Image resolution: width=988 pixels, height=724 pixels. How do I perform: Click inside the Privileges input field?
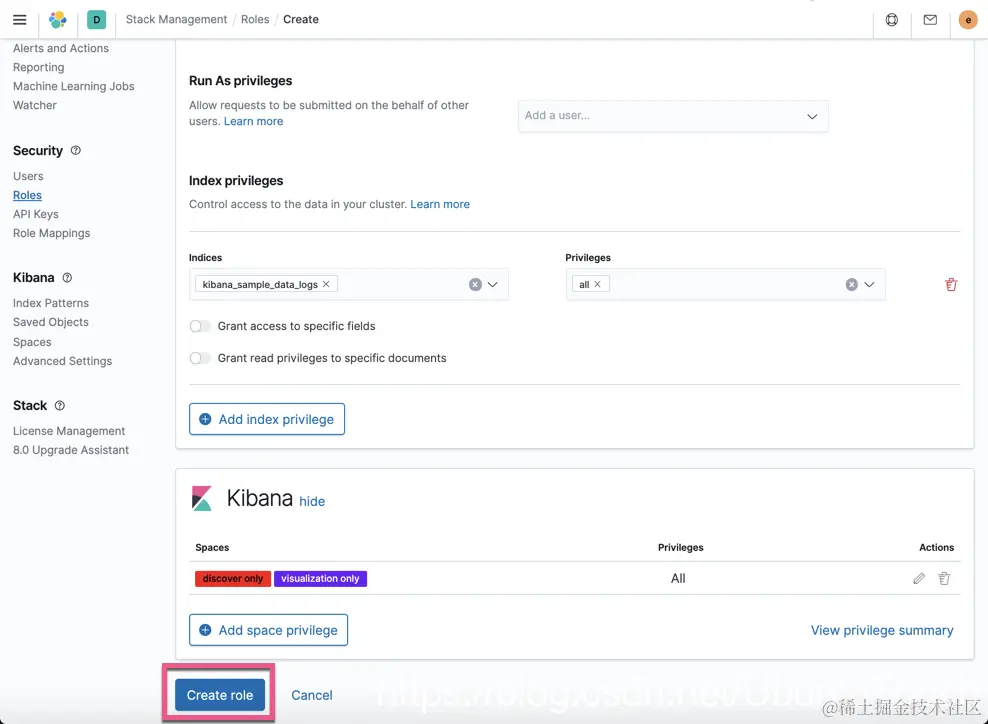pyautogui.click(x=725, y=284)
